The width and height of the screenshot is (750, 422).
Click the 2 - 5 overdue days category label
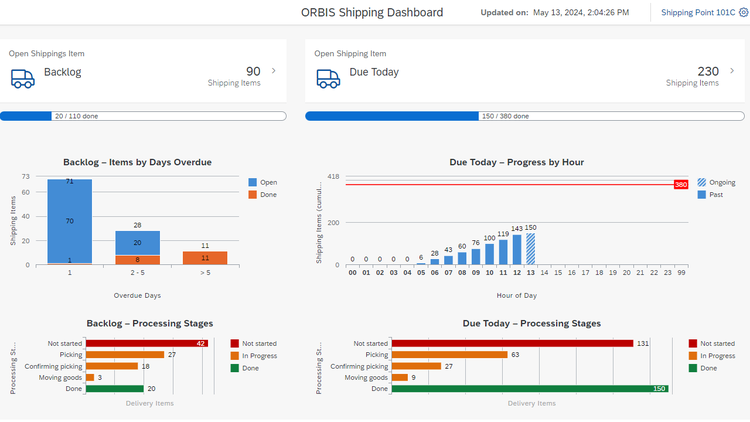(137, 273)
